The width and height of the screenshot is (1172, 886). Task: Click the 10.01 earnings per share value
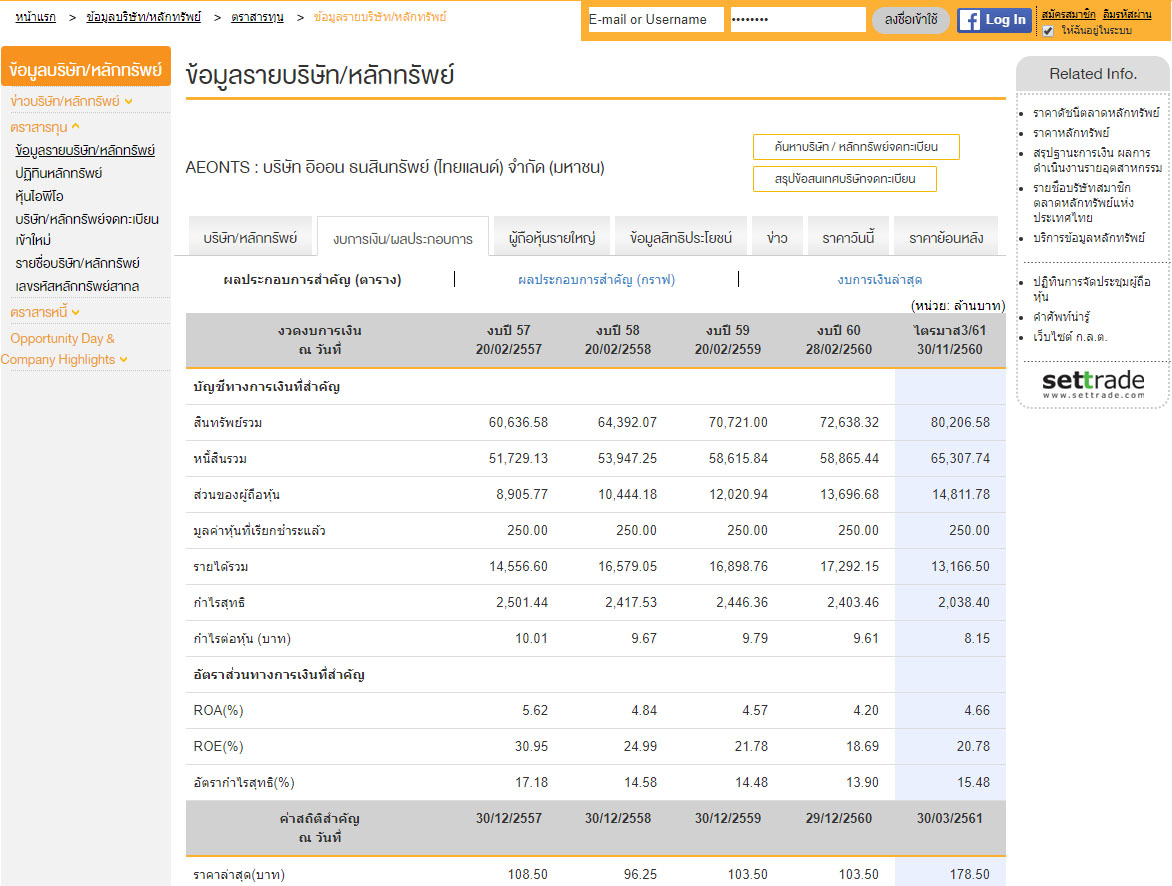click(531, 639)
